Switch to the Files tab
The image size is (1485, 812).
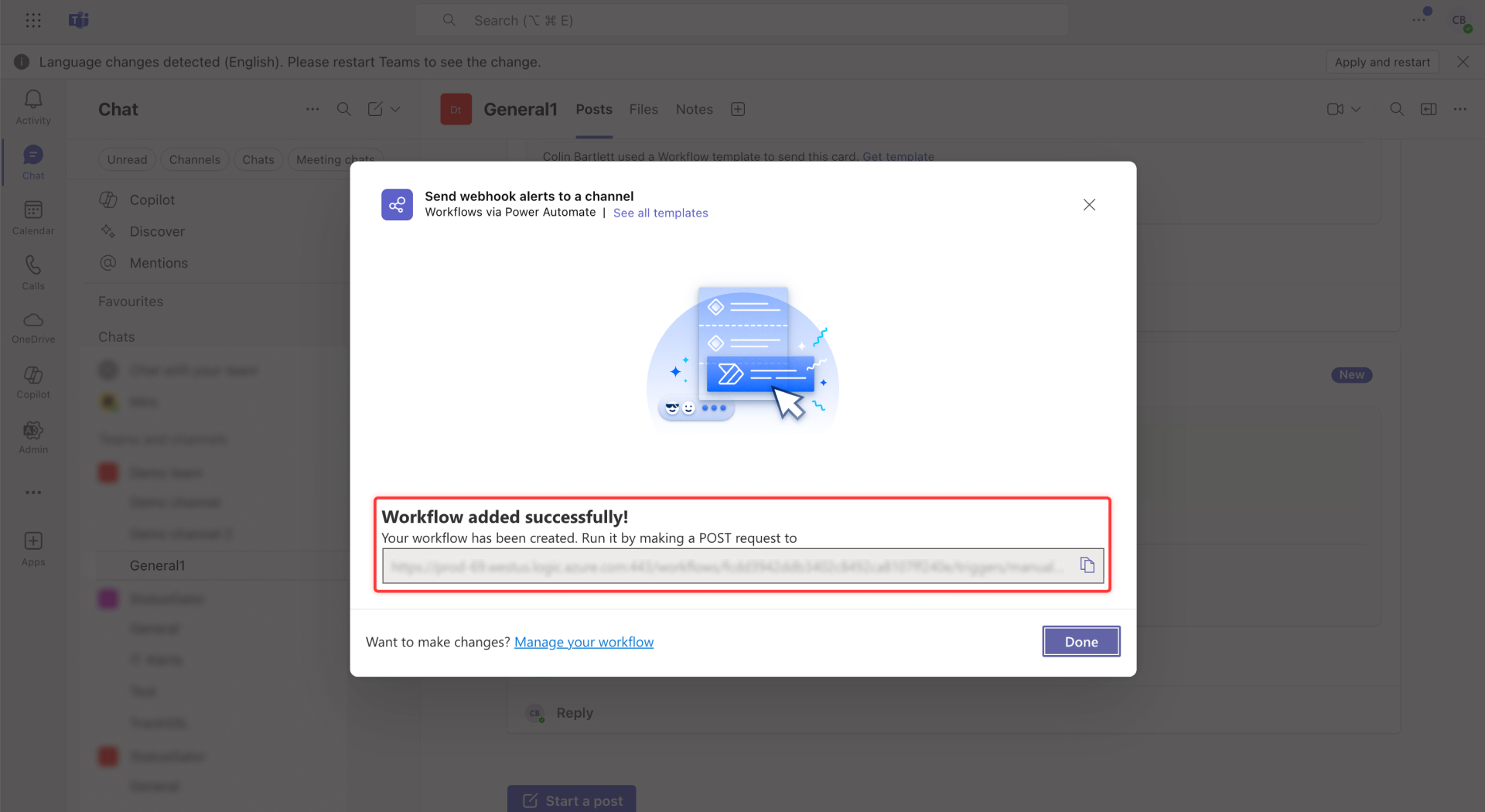click(x=643, y=110)
